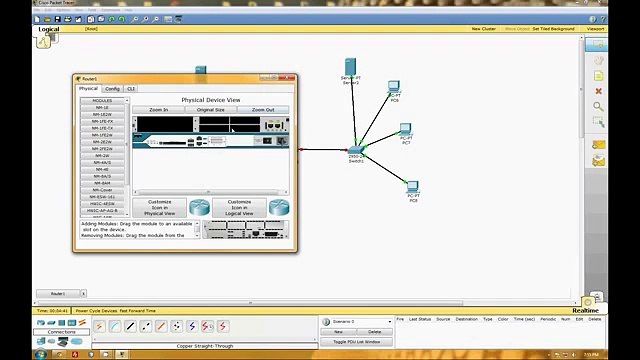
Task: Select the Add Simple PDU envelope
Action: click(598, 145)
